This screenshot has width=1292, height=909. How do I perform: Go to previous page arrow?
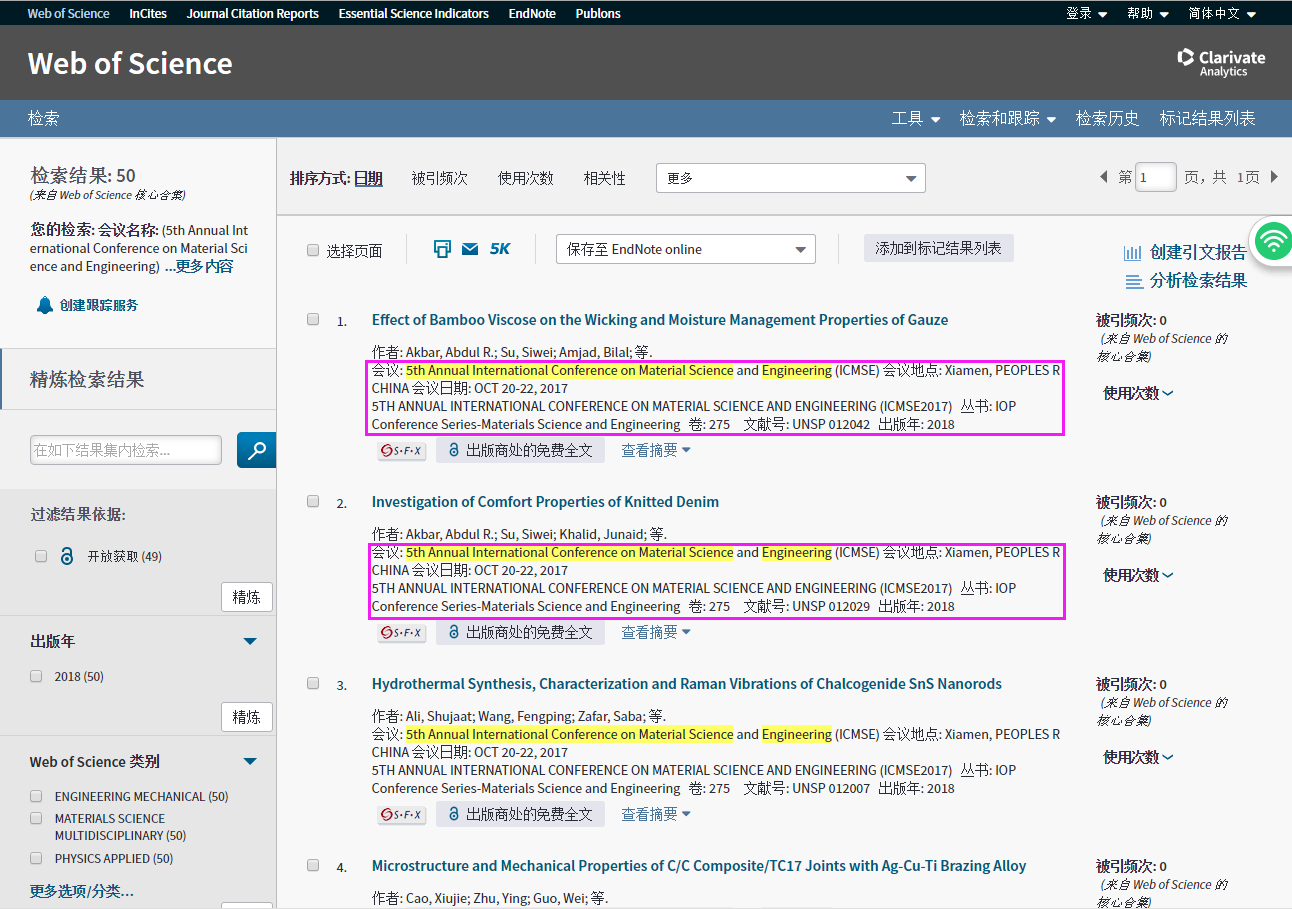(1104, 177)
